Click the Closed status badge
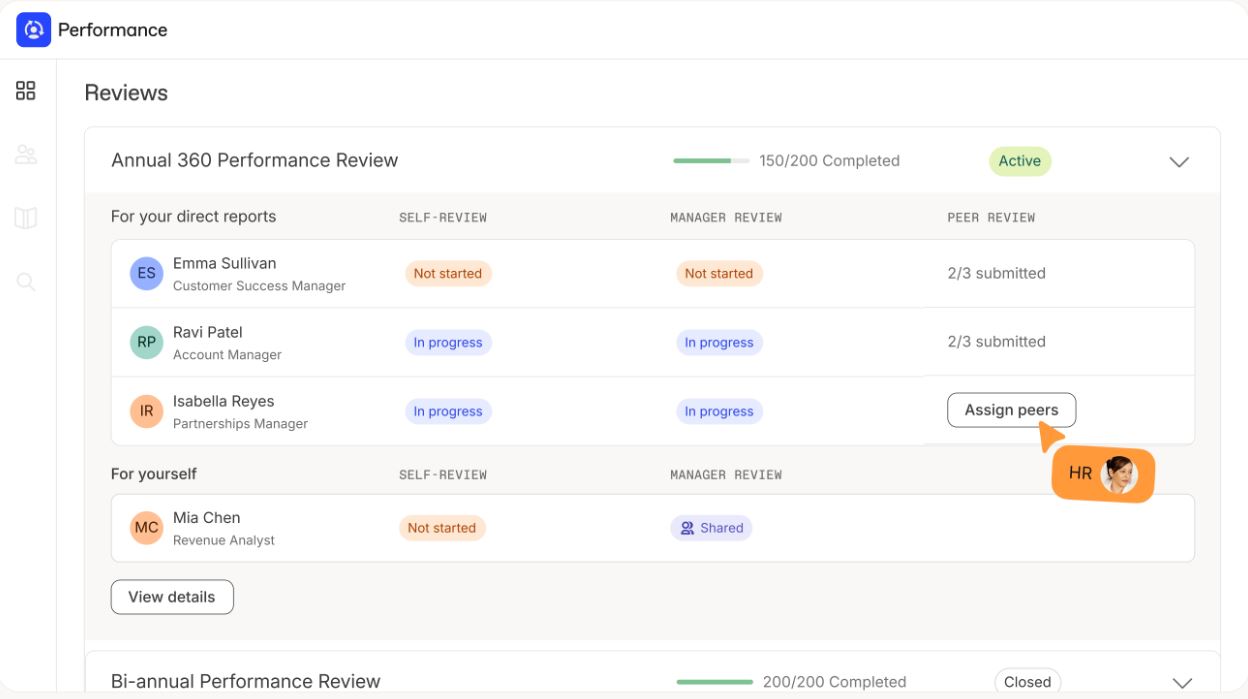Screen dimensions: 1248x699 1027,682
